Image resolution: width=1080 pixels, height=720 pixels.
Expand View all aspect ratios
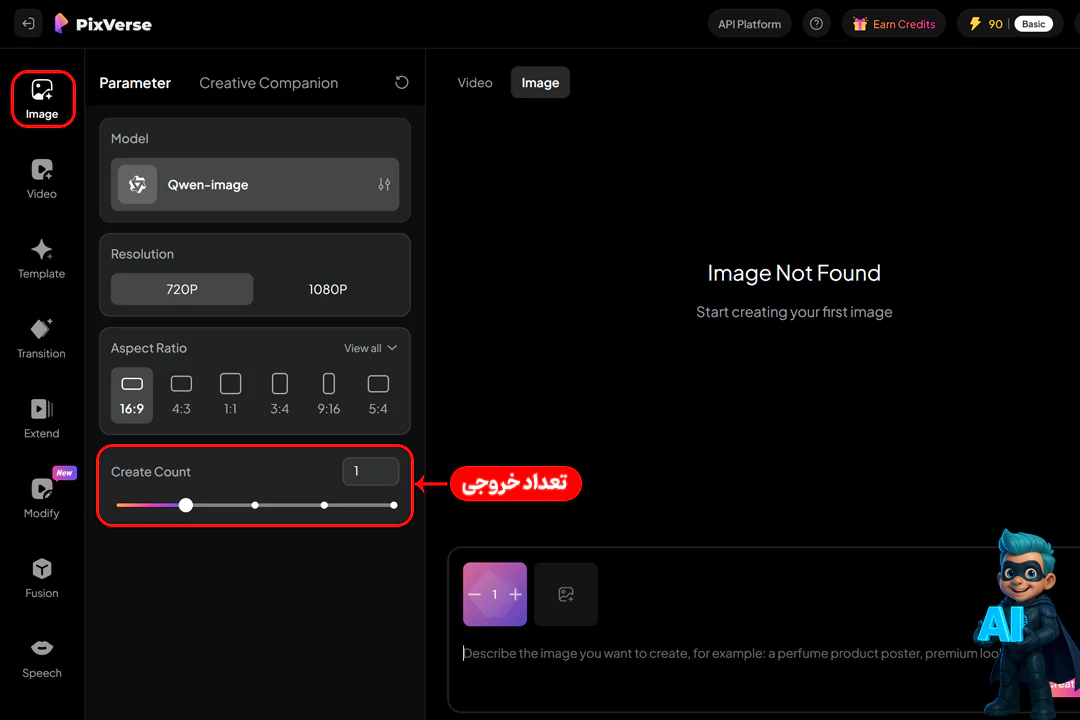pos(370,348)
